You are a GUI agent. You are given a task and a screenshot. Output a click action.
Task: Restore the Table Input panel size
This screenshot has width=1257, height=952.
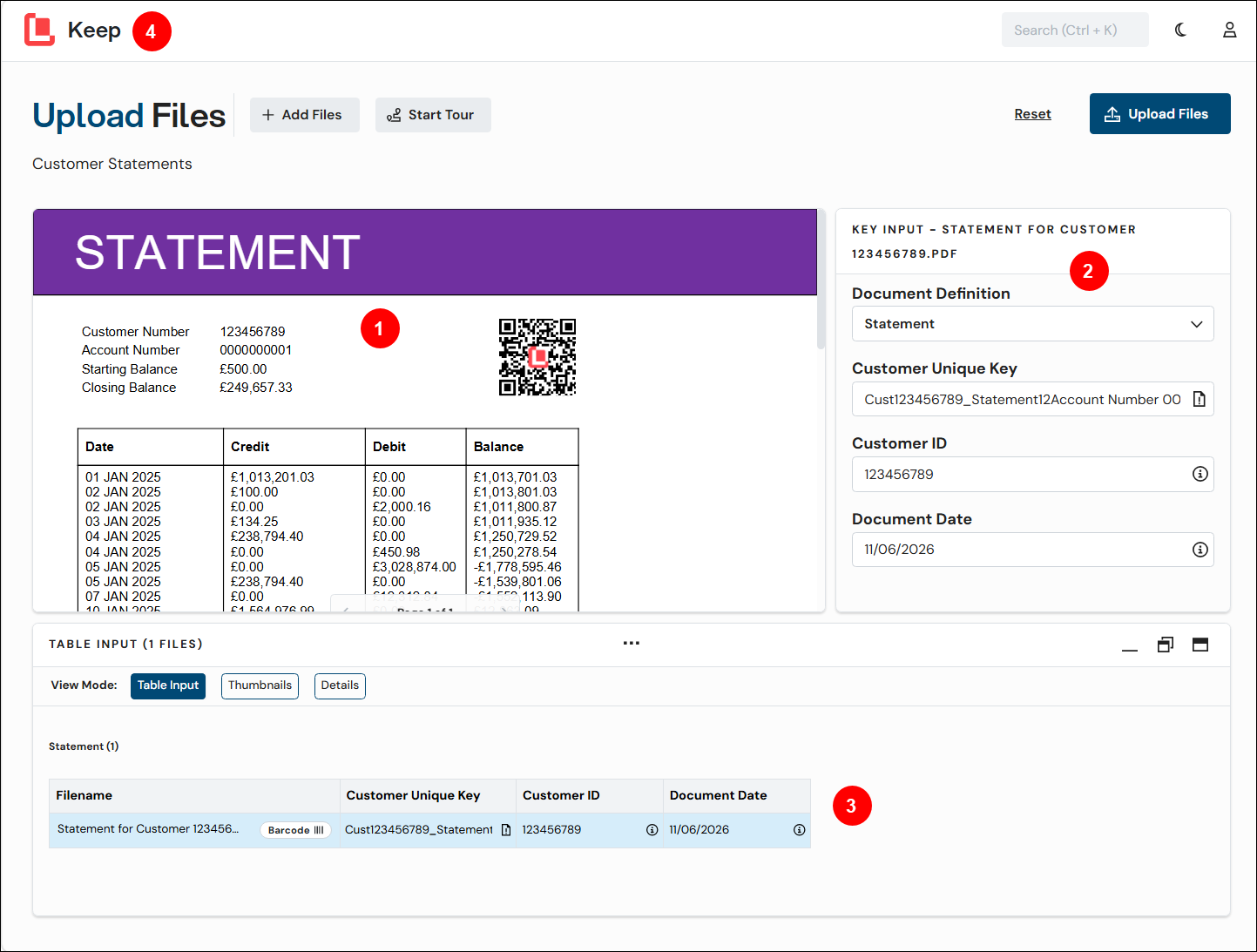[x=1166, y=645]
